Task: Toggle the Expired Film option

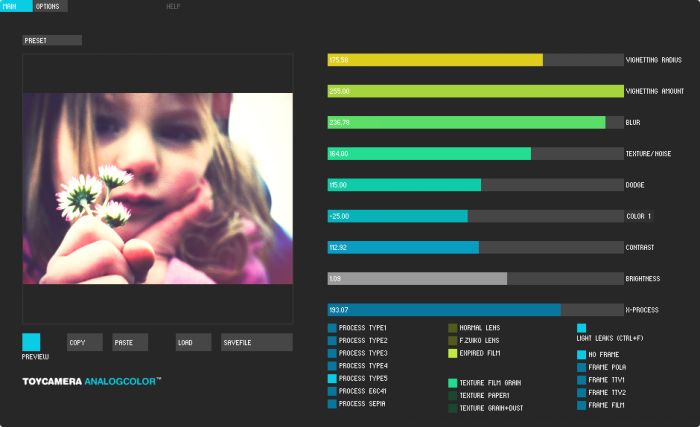Action: pyautogui.click(x=453, y=353)
